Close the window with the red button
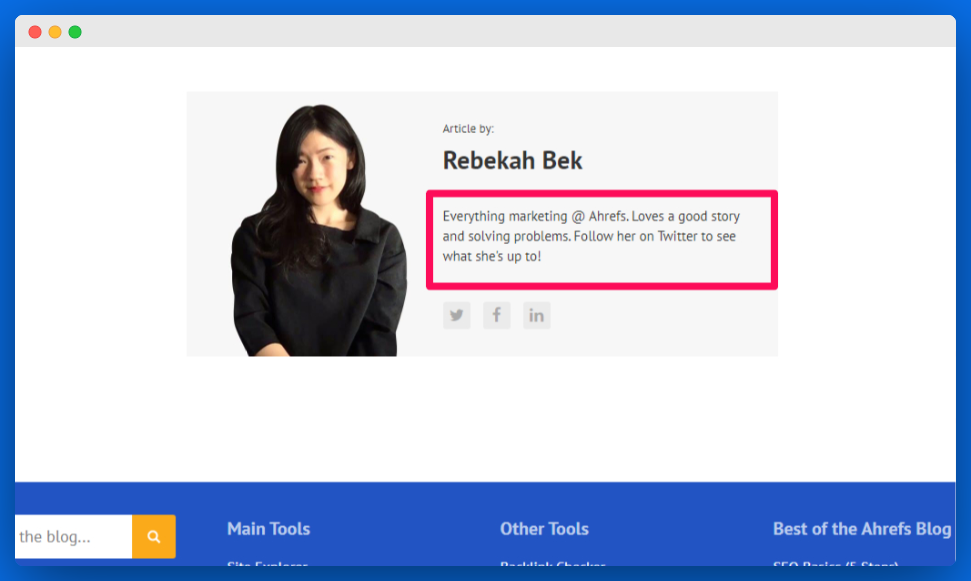The image size is (971, 581). [x=35, y=32]
